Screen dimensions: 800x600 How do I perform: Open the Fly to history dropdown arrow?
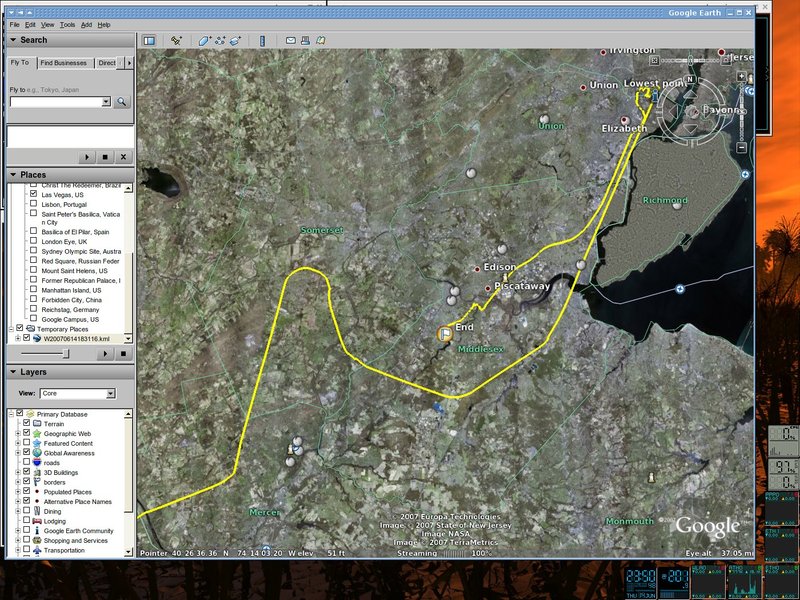pyautogui.click(x=106, y=102)
